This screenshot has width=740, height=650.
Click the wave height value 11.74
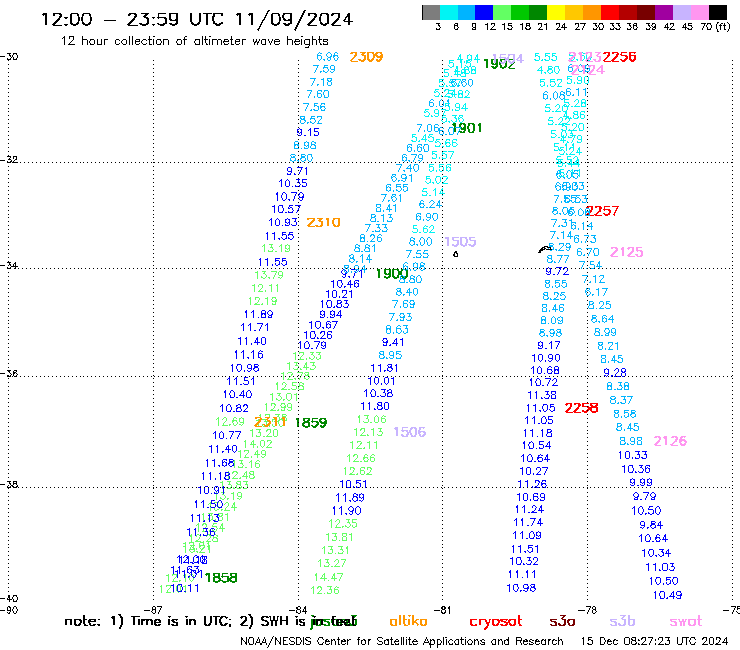528,523
